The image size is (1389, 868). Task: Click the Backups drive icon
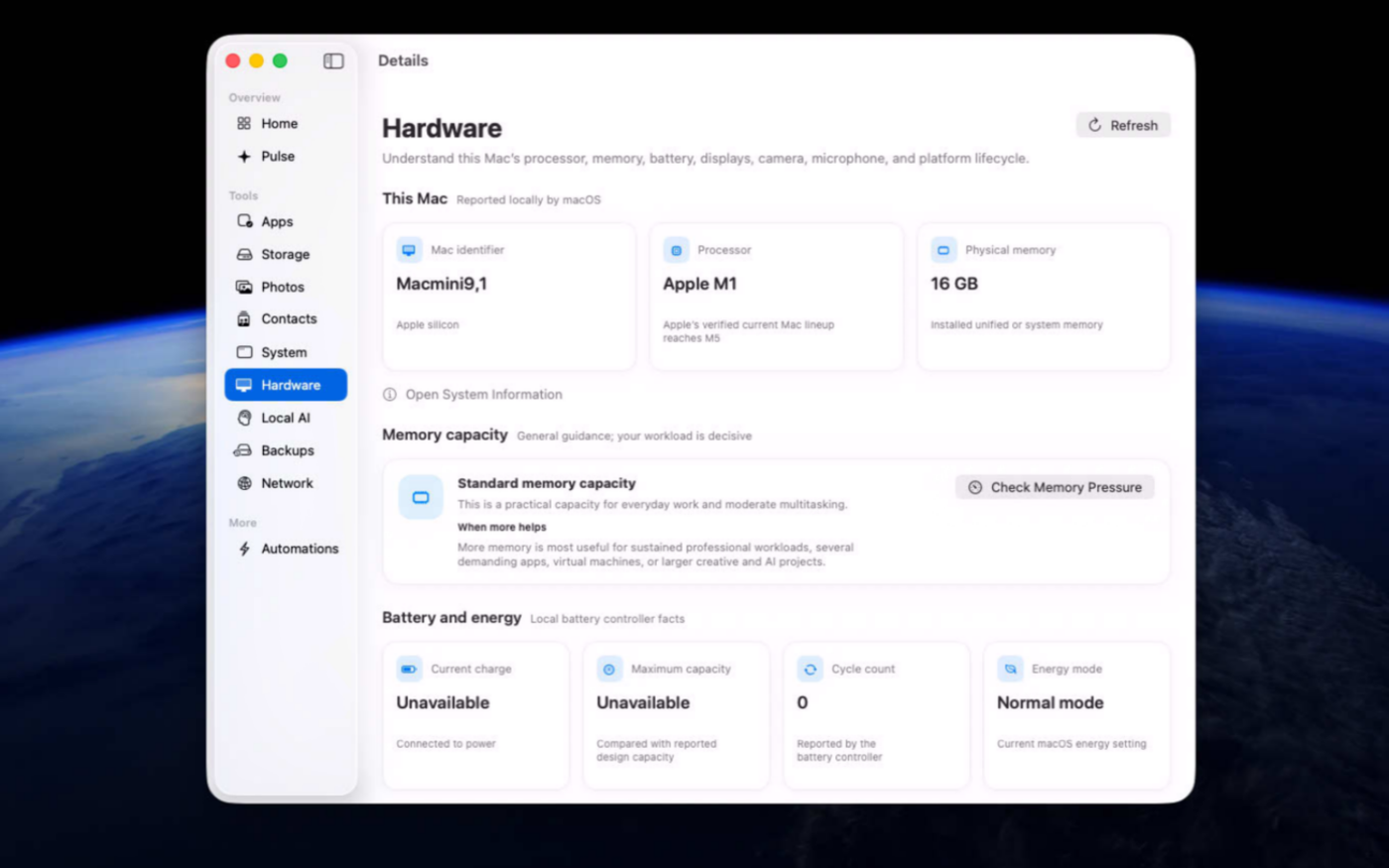[243, 450]
